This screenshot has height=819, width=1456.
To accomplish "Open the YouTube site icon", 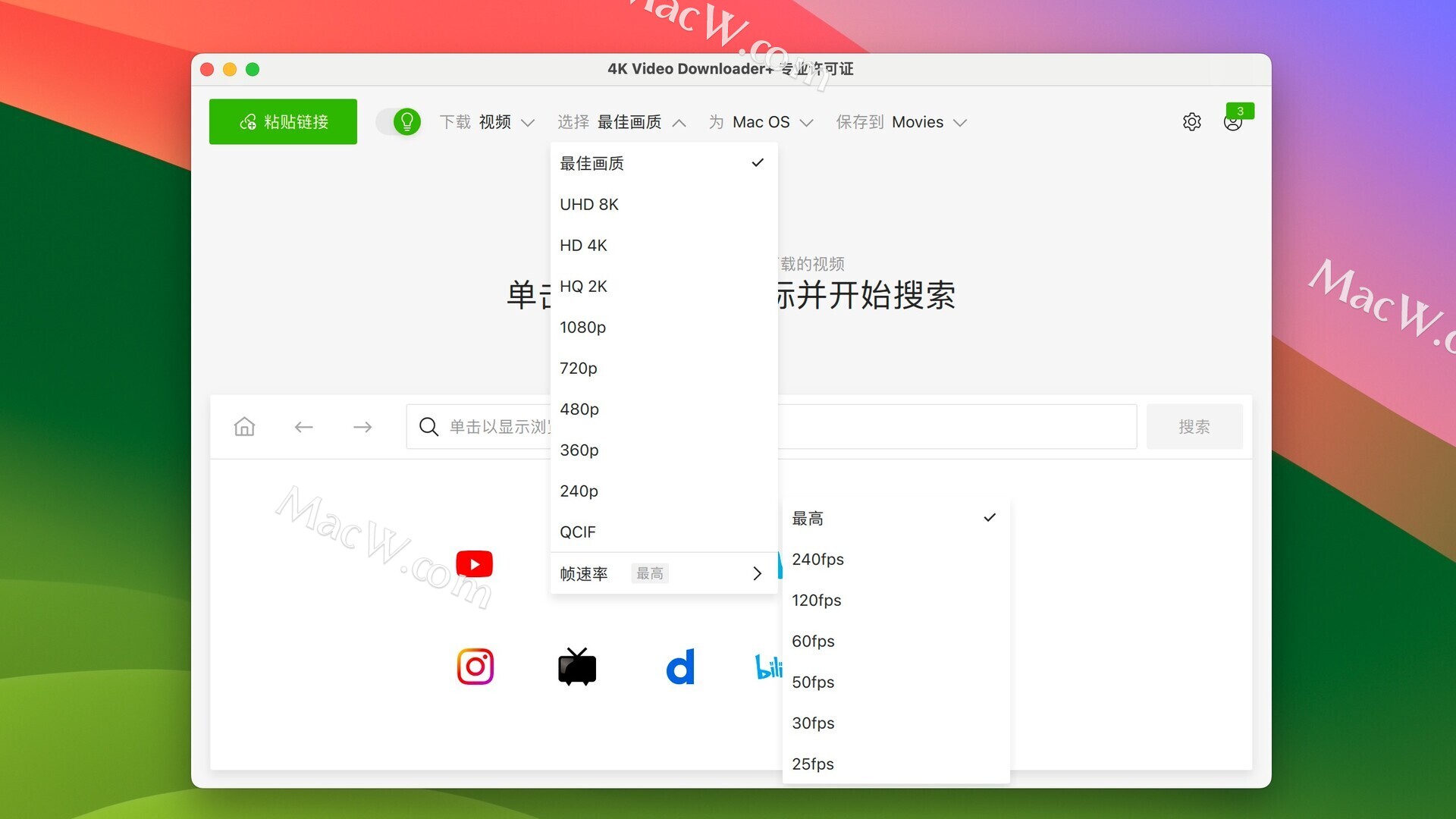I will click(x=475, y=564).
